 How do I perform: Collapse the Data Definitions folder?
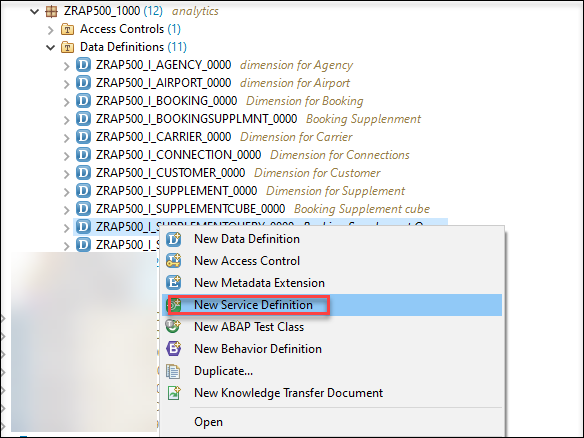[x=51, y=47]
